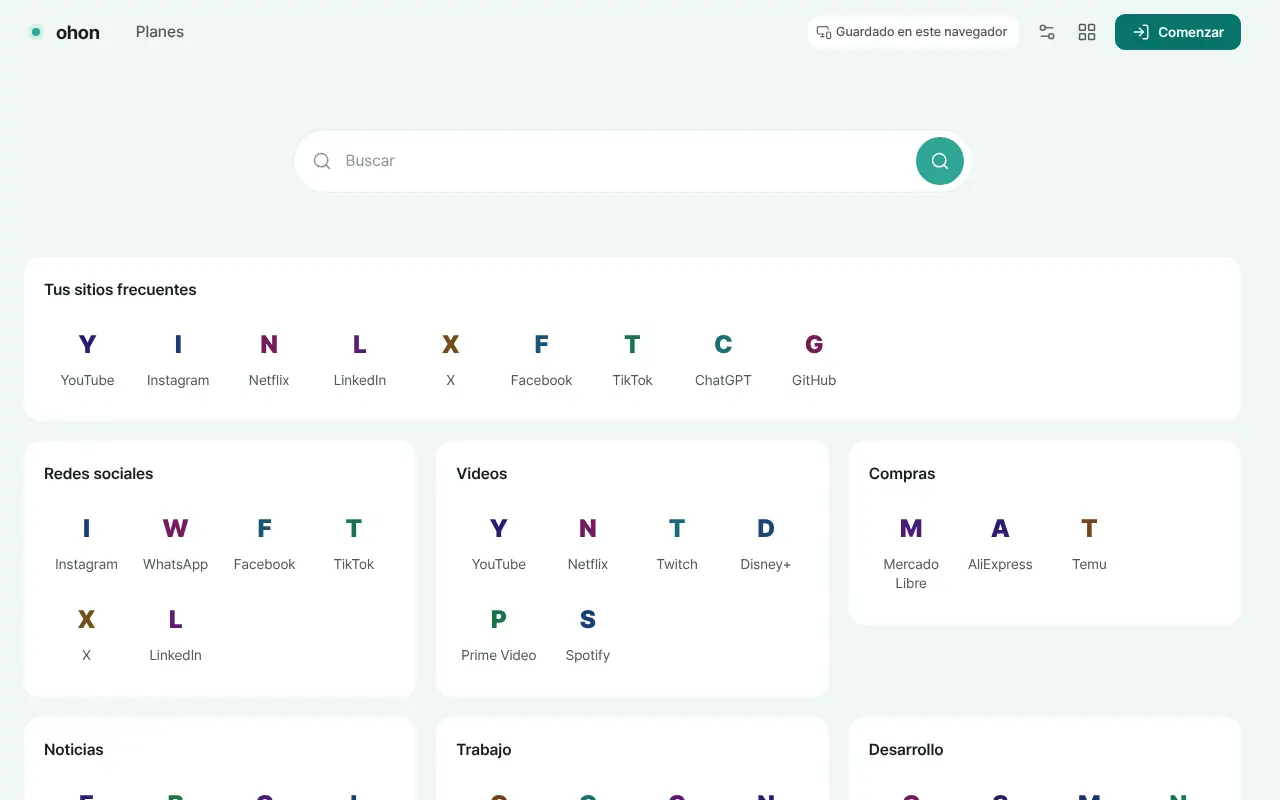Open LinkedIn in Redes sociales
The width and height of the screenshot is (1280, 800).
coord(175,634)
